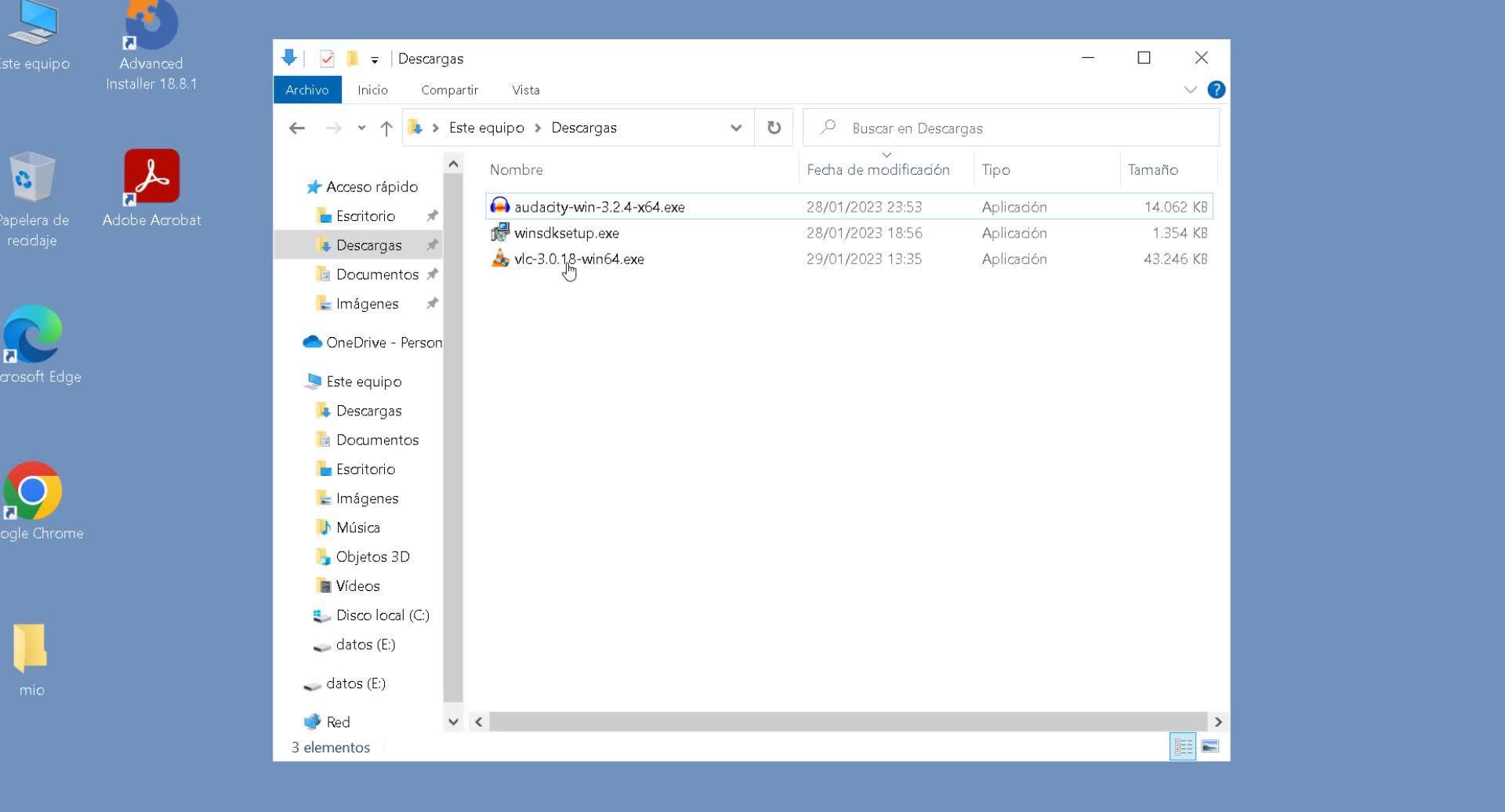Image resolution: width=1505 pixels, height=812 pixels.
Task: Open the Música folder
Action: 347,527
